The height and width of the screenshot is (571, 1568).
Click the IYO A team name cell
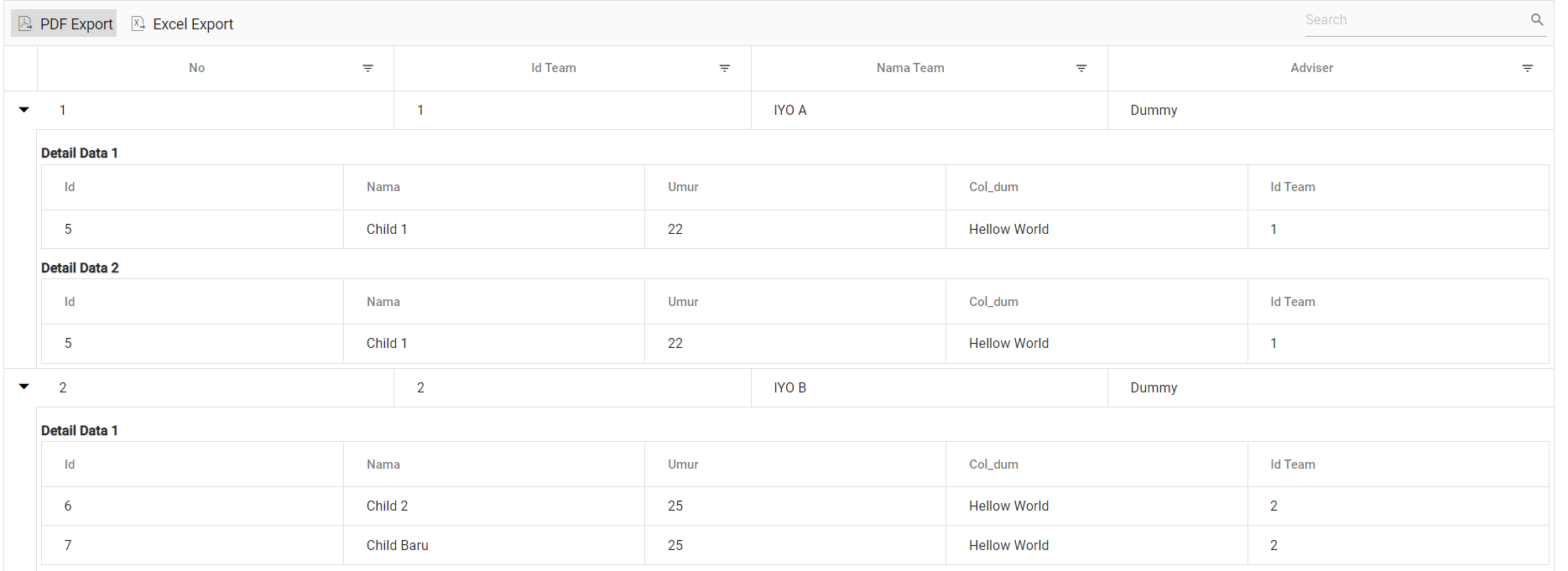790,110
